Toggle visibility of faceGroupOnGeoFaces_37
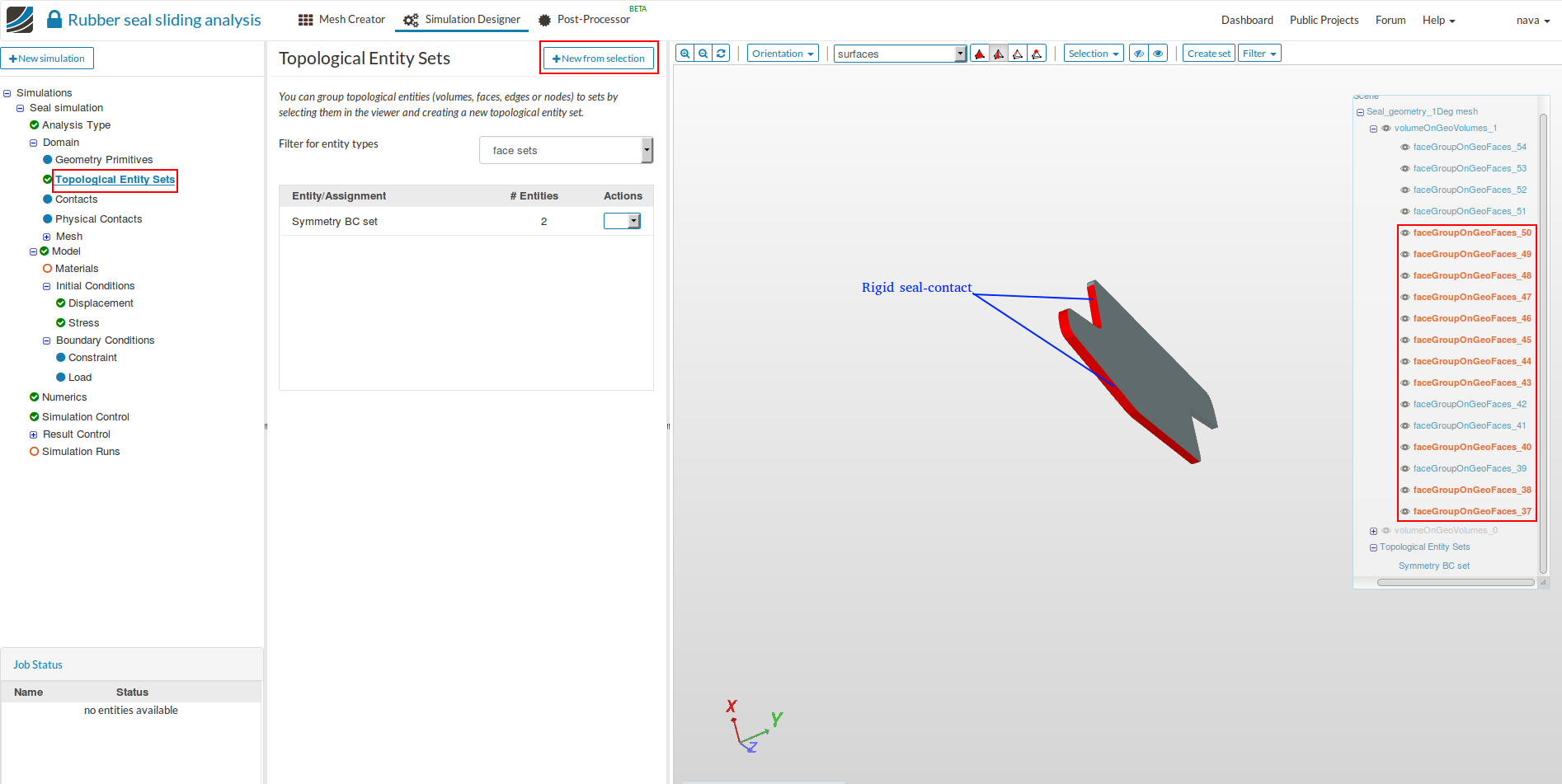 tap(1405, 512)
